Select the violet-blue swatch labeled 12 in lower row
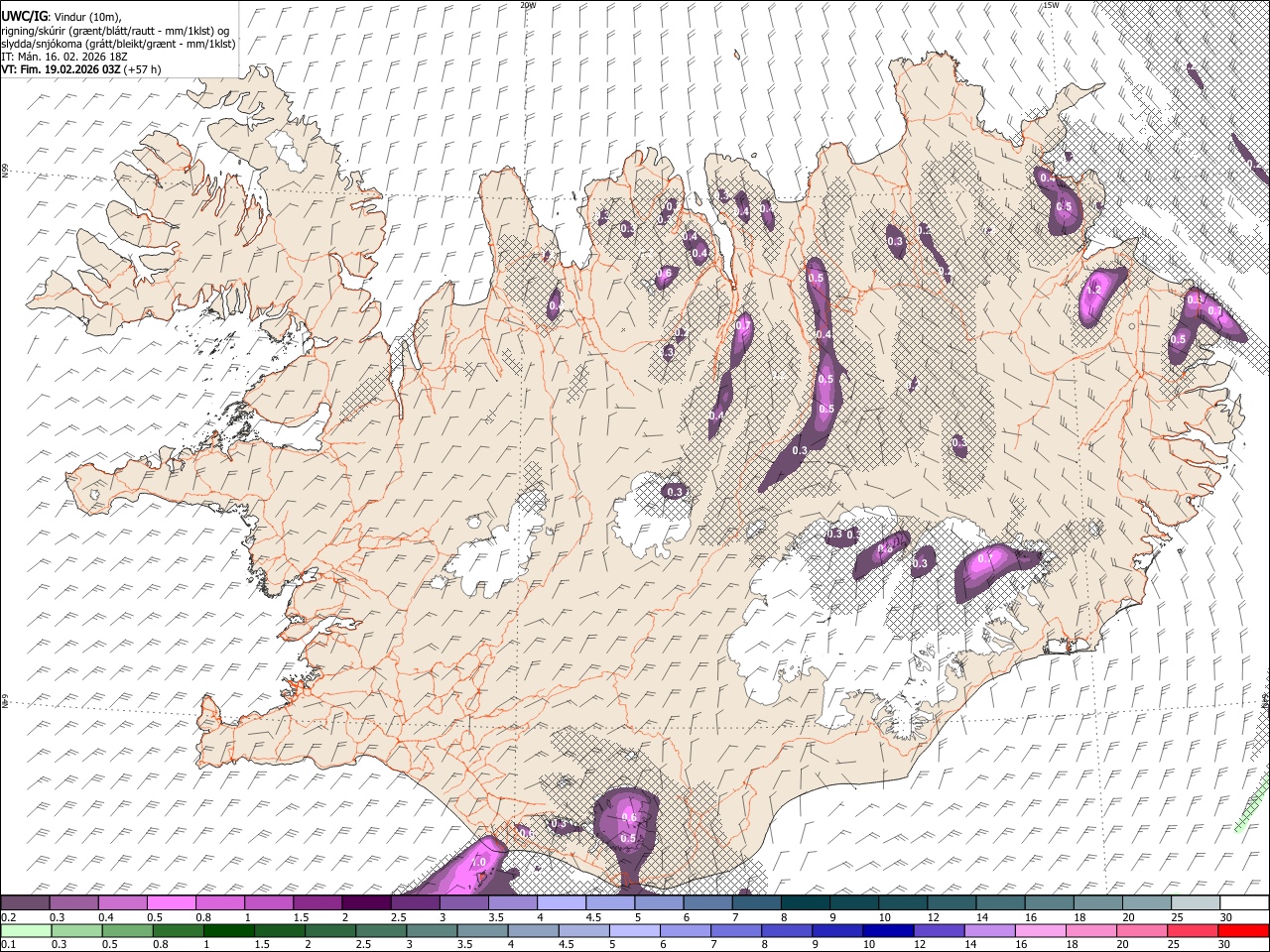 click(939, 930)
